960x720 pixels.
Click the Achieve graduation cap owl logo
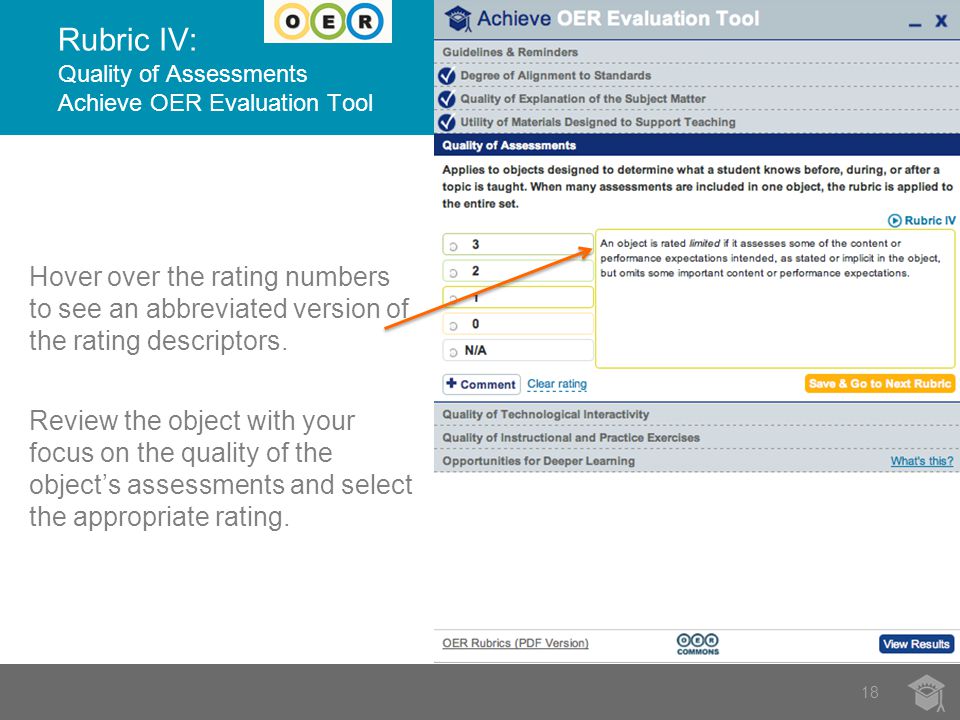(x=457, y=19)
